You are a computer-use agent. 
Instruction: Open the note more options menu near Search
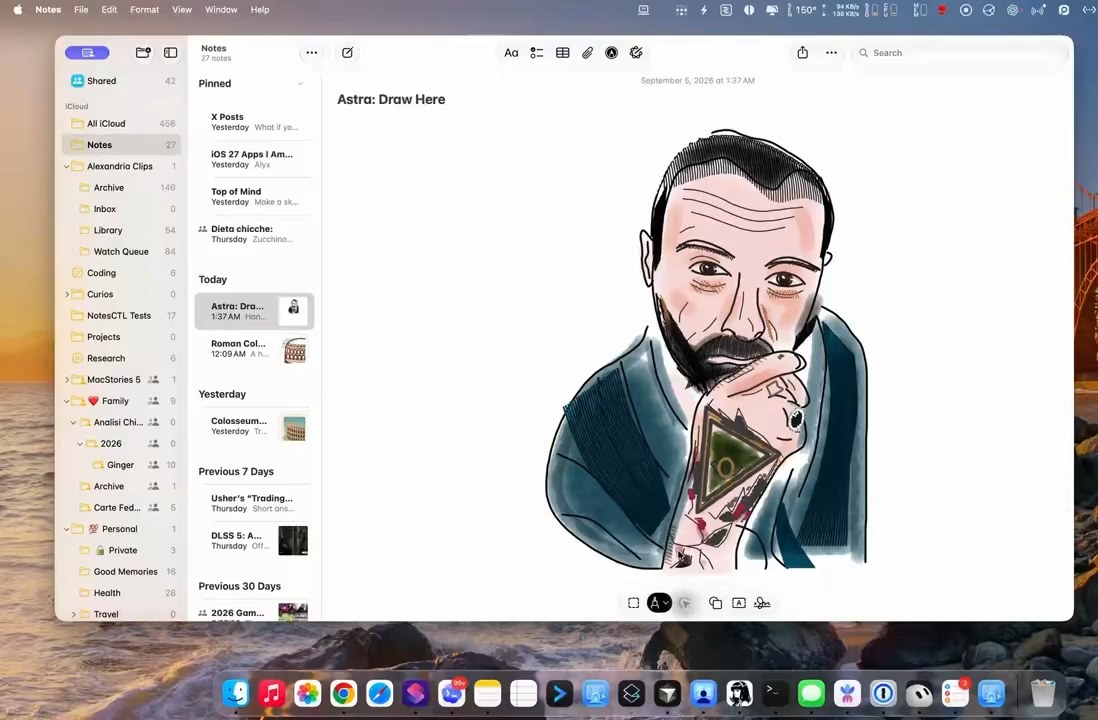point(831,53)
